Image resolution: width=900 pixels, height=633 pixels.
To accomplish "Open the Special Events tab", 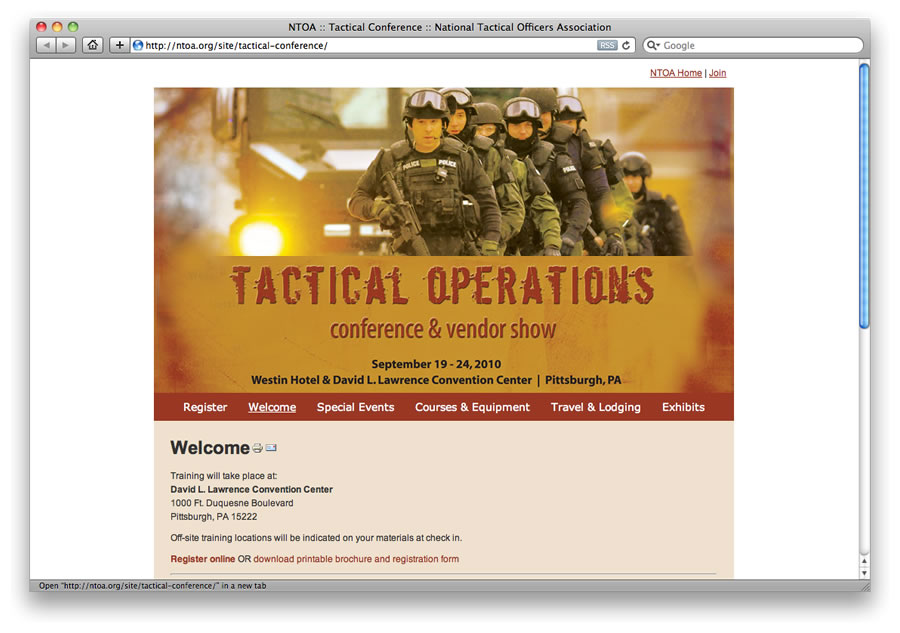I will click(x=355, y=407).
